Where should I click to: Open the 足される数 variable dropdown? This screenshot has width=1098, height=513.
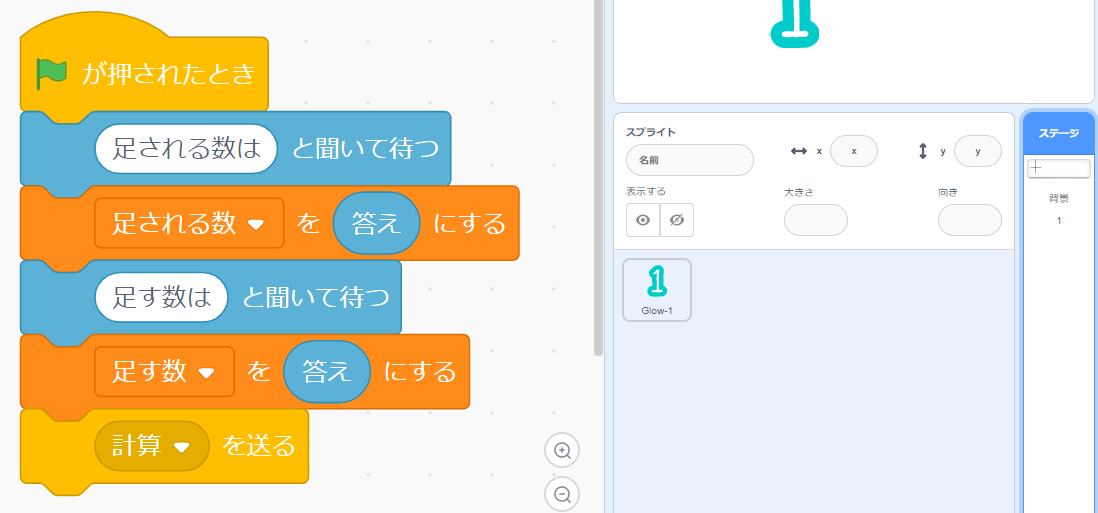point(255,224)
